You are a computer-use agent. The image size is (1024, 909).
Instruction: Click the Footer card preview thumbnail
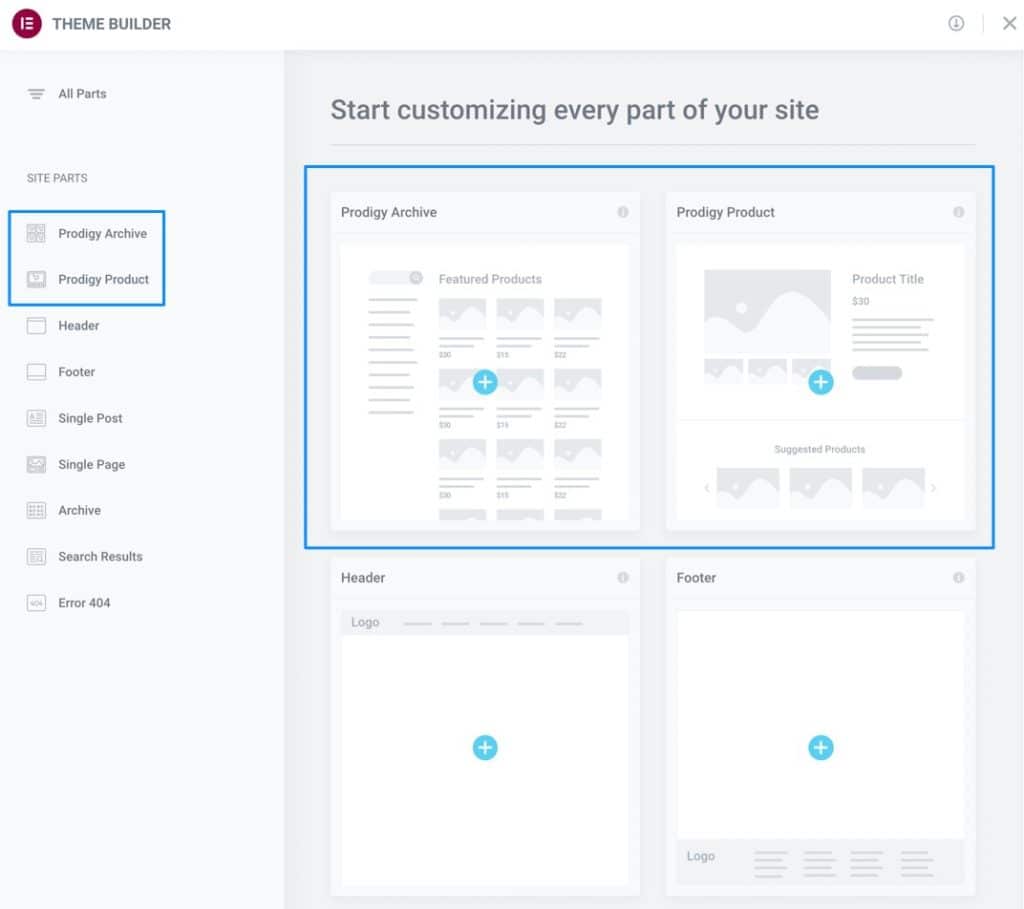(820, 748)
